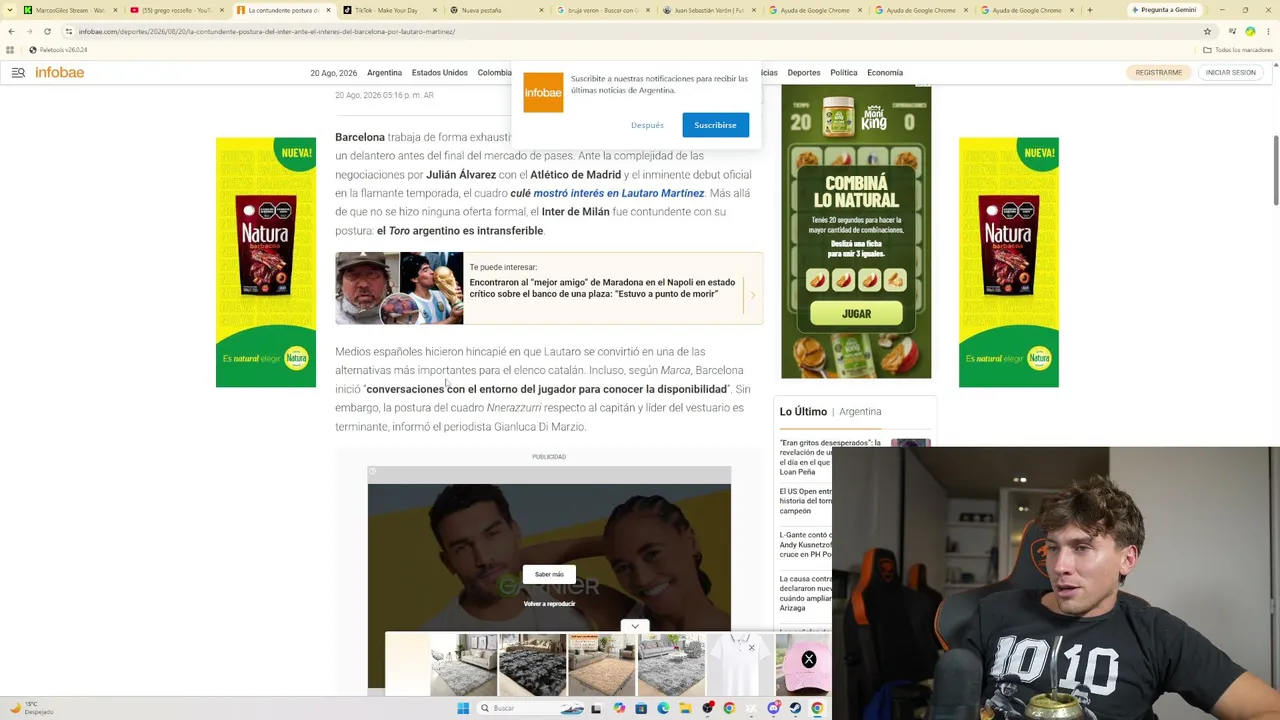
Task: Open Microsoft Edge from the taskbar
Action: 663,708
